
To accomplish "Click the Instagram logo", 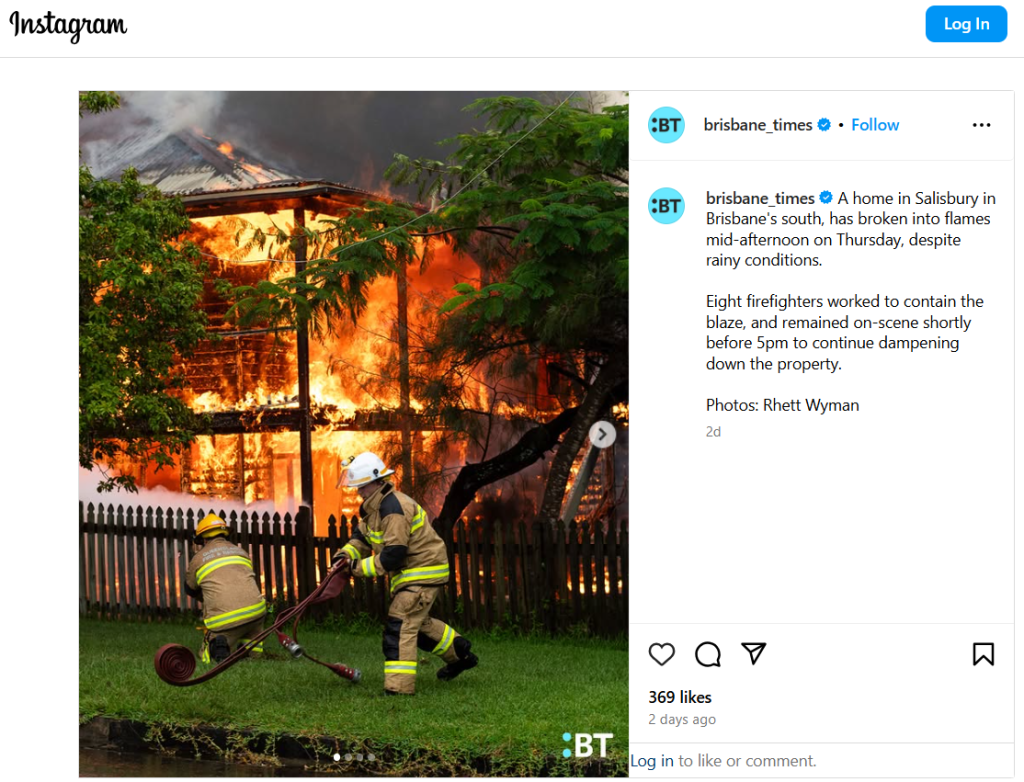I will coord(68,26).
